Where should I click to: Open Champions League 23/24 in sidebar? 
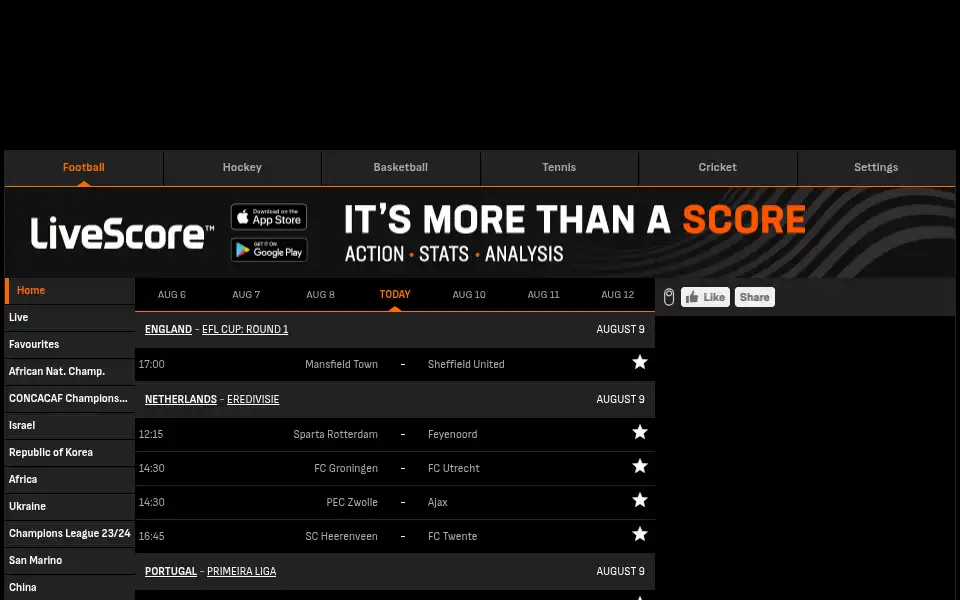click(70, 533)
